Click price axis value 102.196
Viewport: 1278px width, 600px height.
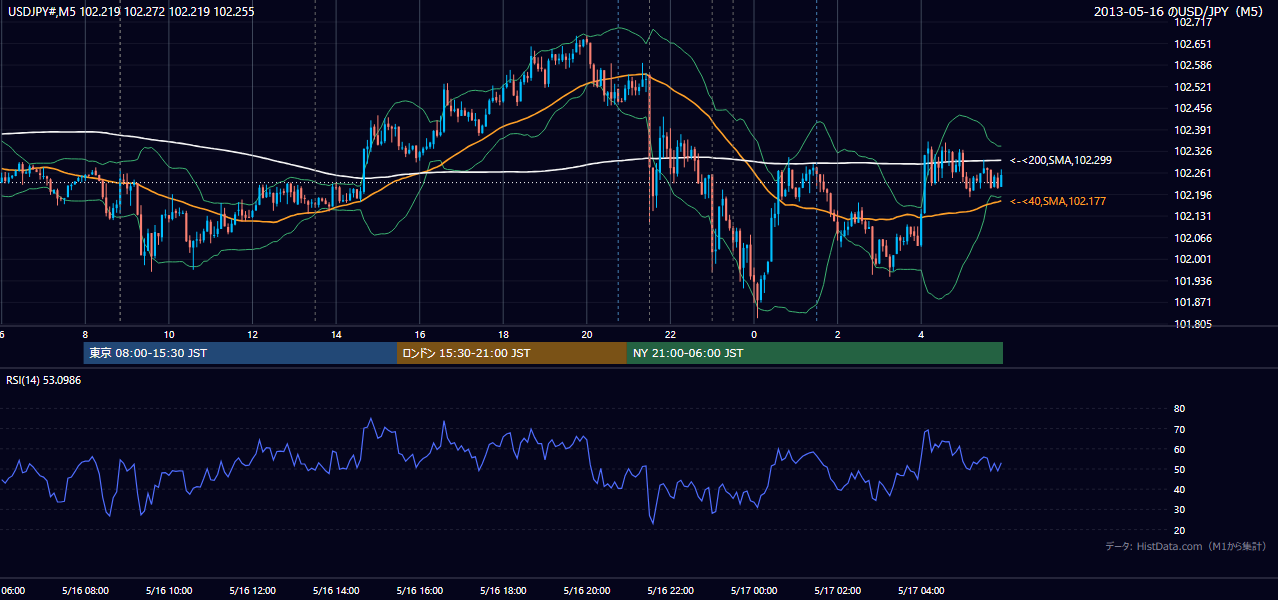coord(1193,195)
